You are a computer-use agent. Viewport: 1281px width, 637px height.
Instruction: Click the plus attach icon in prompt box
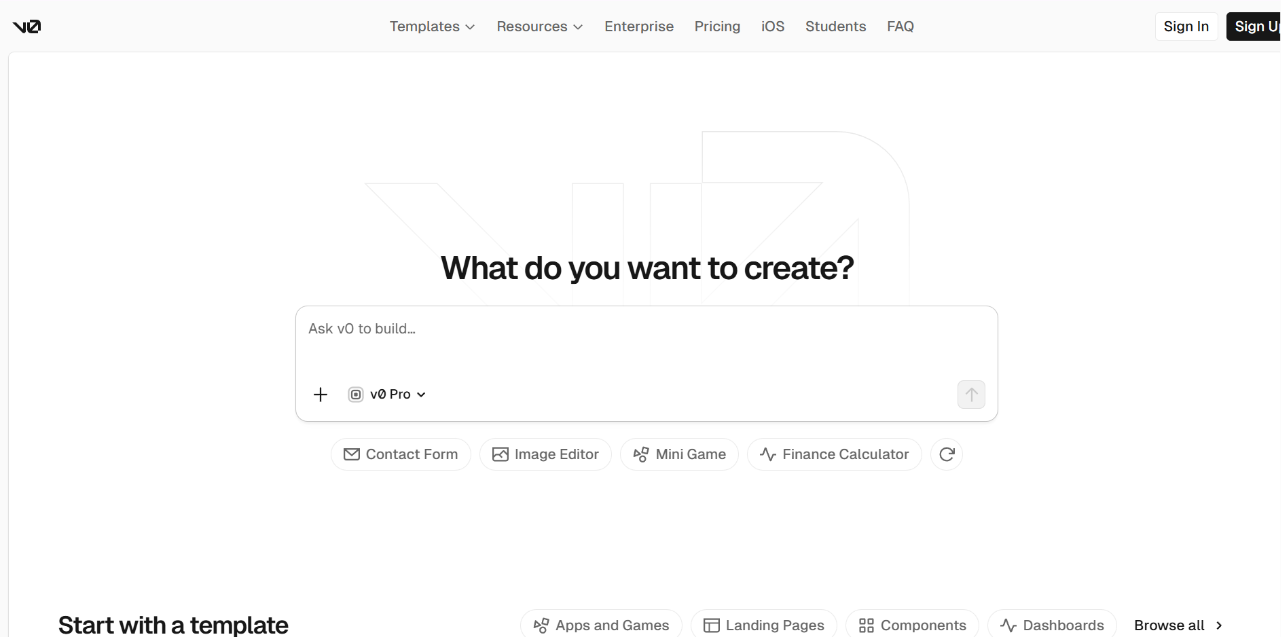point(320,395)
